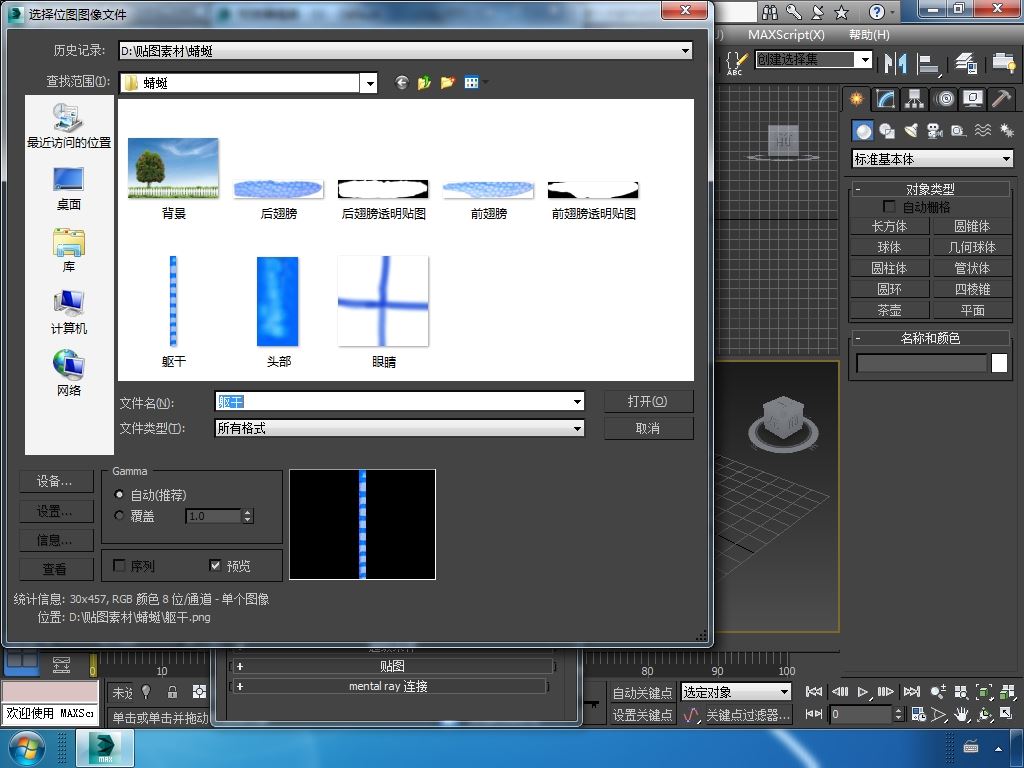Toggle the selection lock padlock icon

[172, 692]
